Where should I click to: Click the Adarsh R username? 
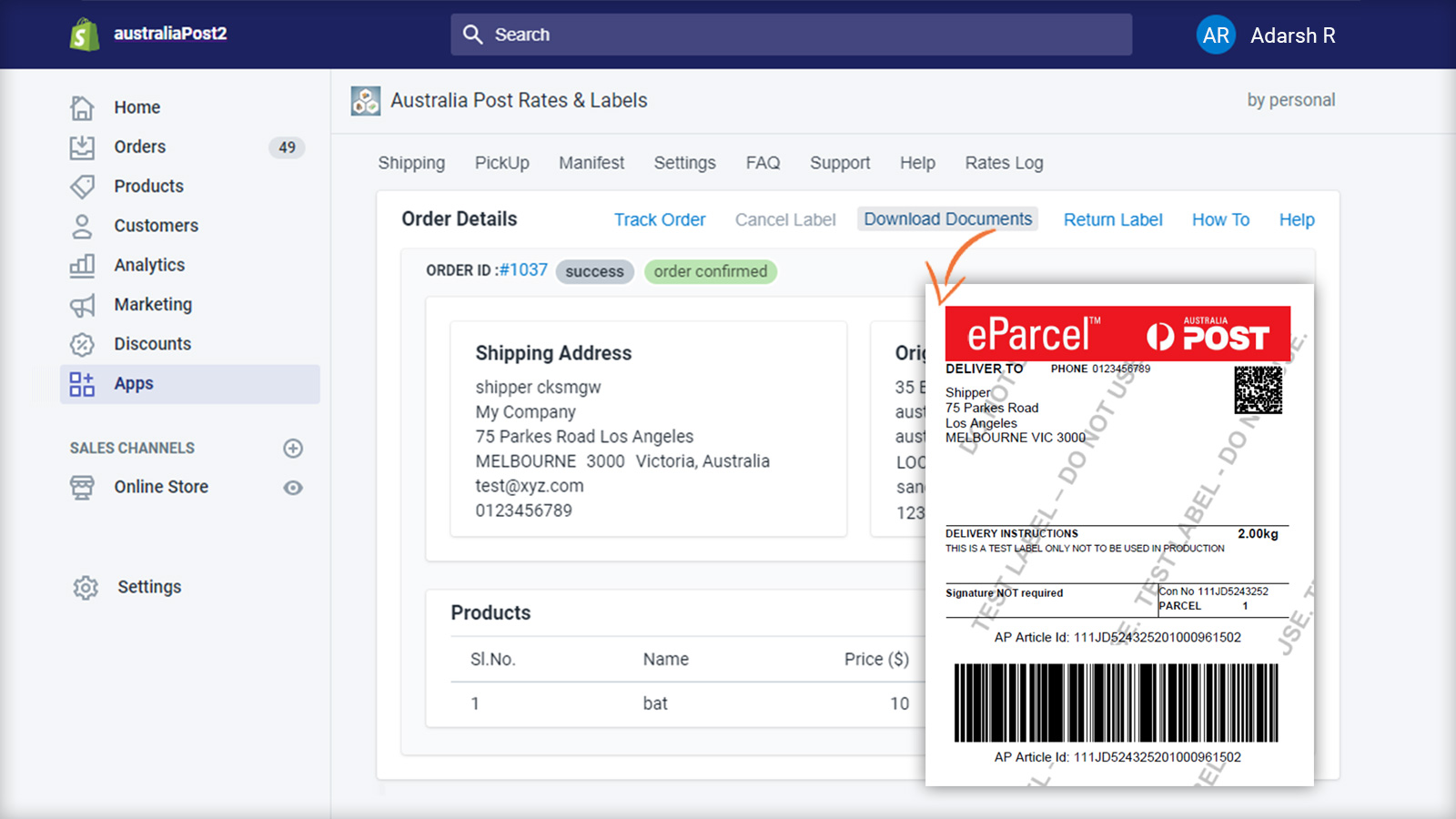click(x=1292, y=35)
